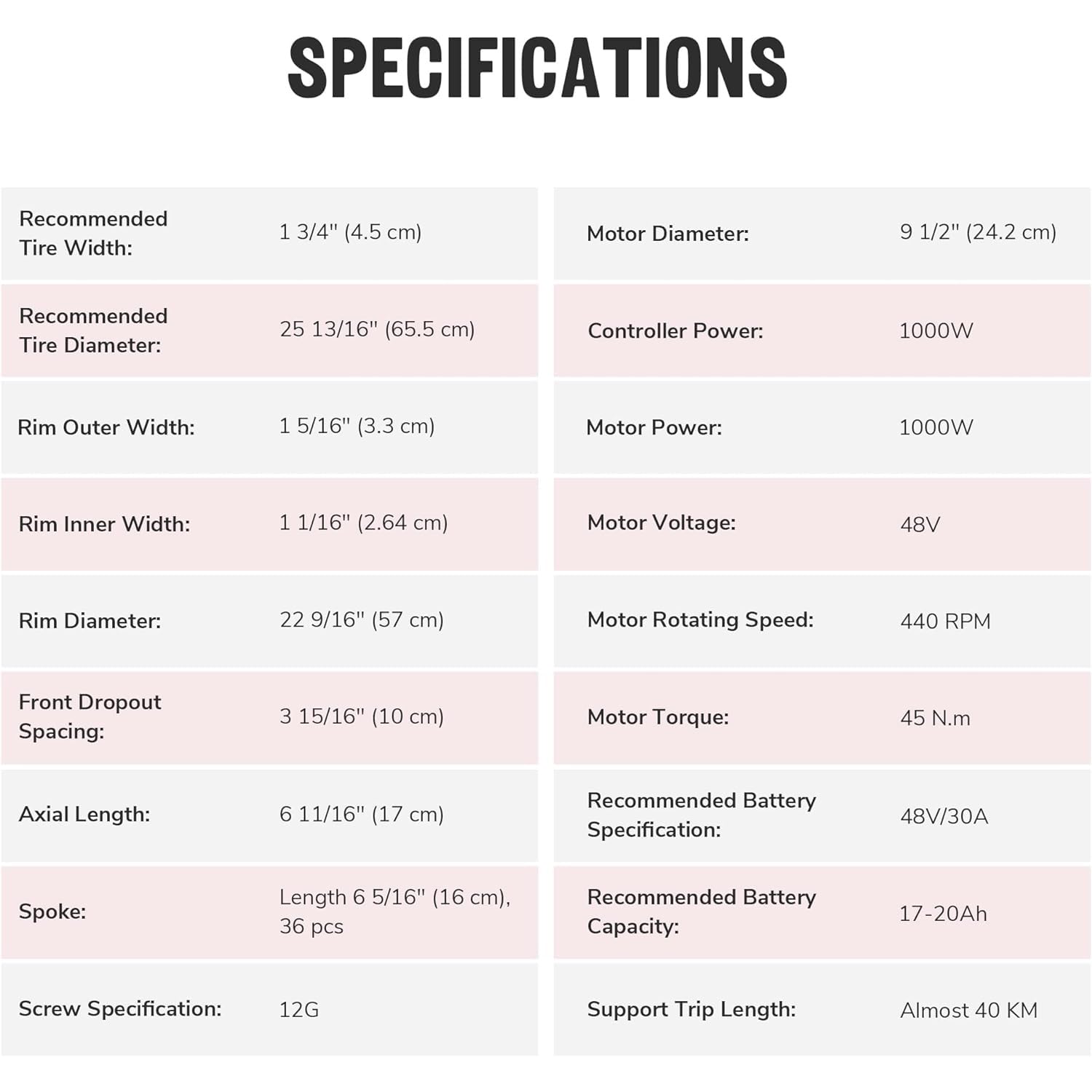Select the Almost 40 KM value
The height and width of the screenshot is (1092, 1092).
(968, 1010)
